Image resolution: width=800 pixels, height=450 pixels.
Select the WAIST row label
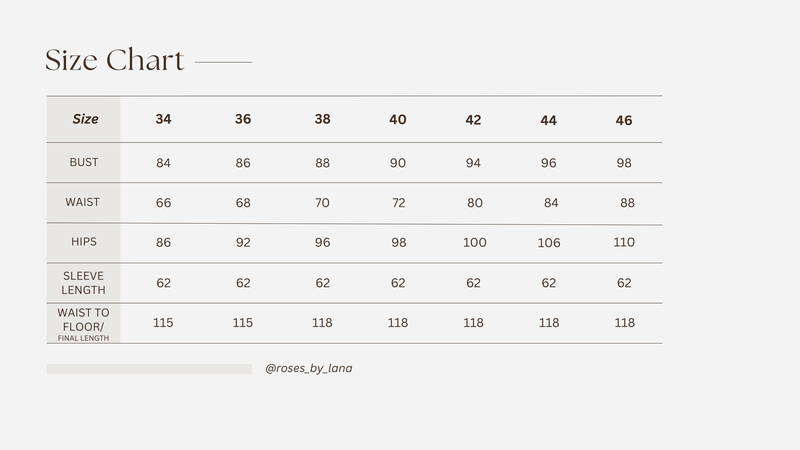pyautogui.click(x=83, y=202)
